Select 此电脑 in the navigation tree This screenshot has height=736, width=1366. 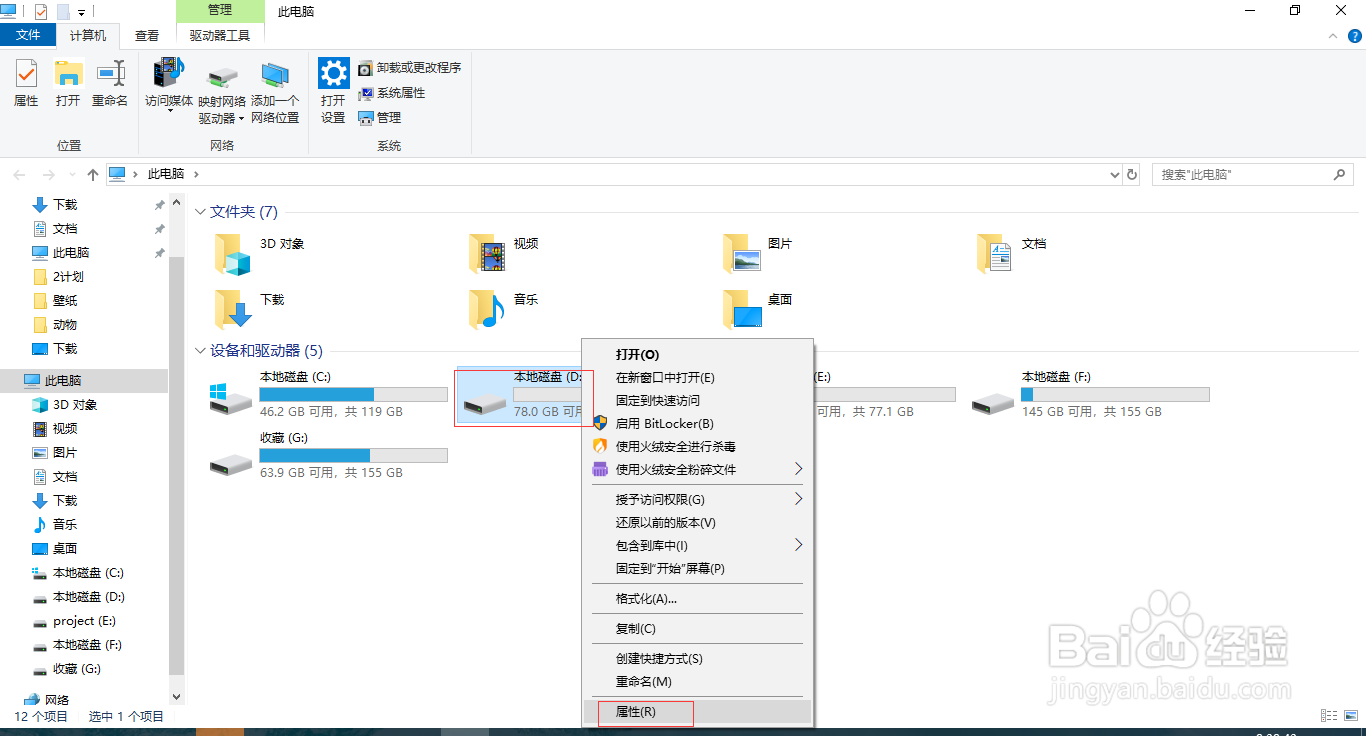click(84, 381)
